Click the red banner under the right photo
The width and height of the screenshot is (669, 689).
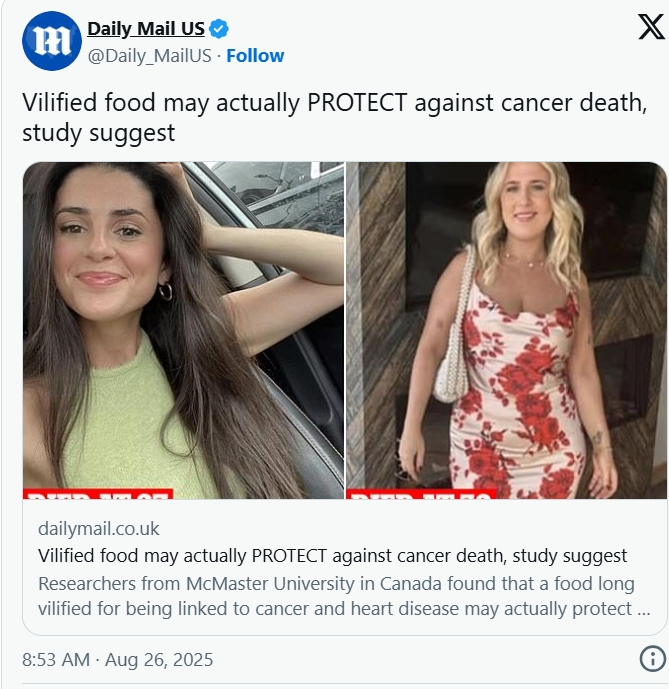coord(421,493)
